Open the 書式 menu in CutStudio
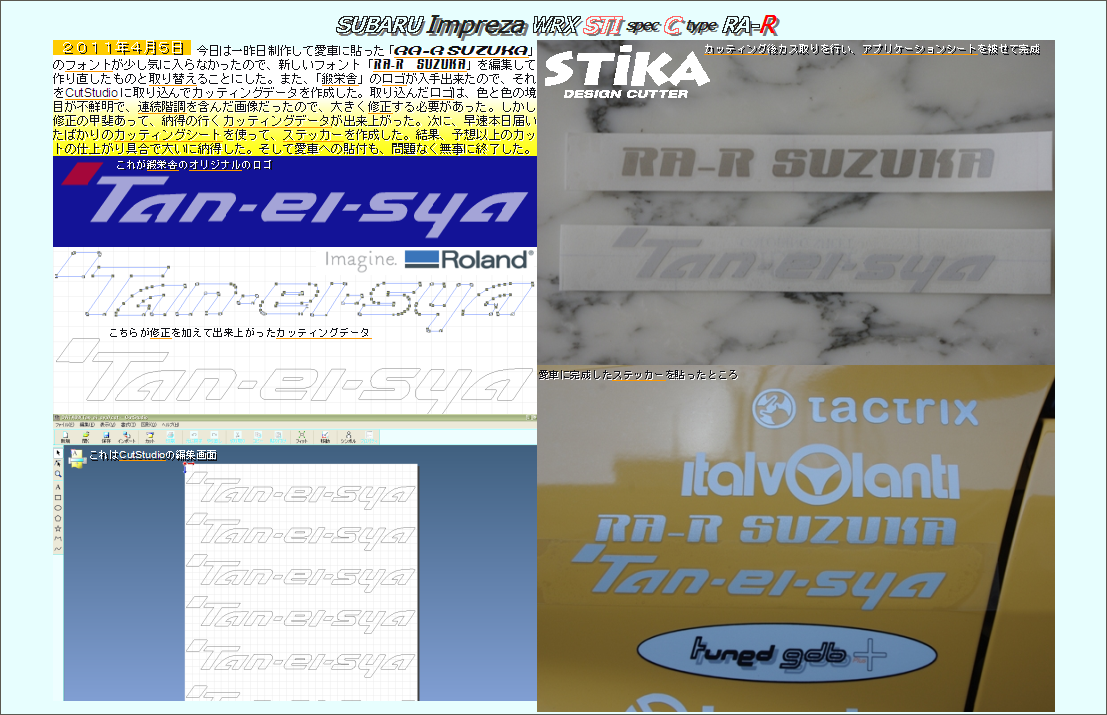 click(x=128, y=425)
